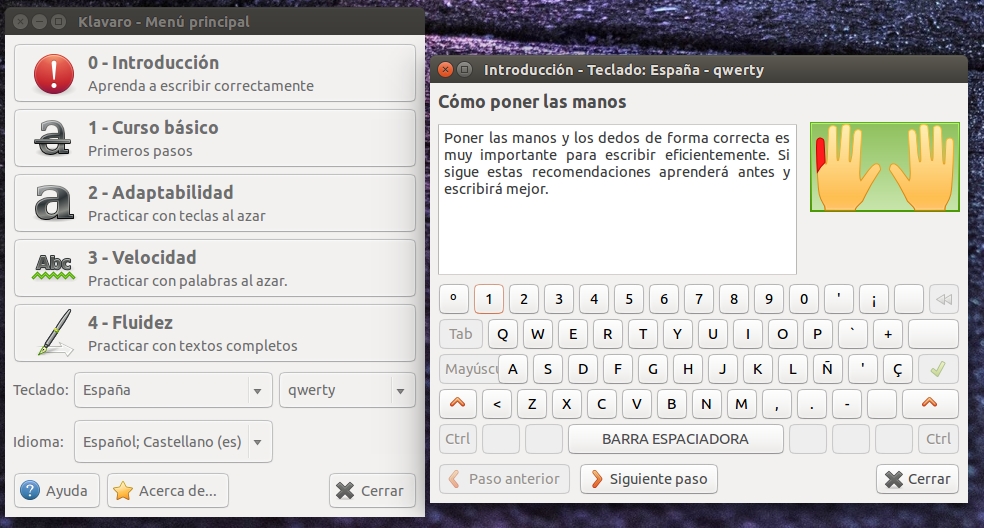Click the left Shift arrow key
The height and width of the screenshot is (528, 984).
click(x=458, y=404)
